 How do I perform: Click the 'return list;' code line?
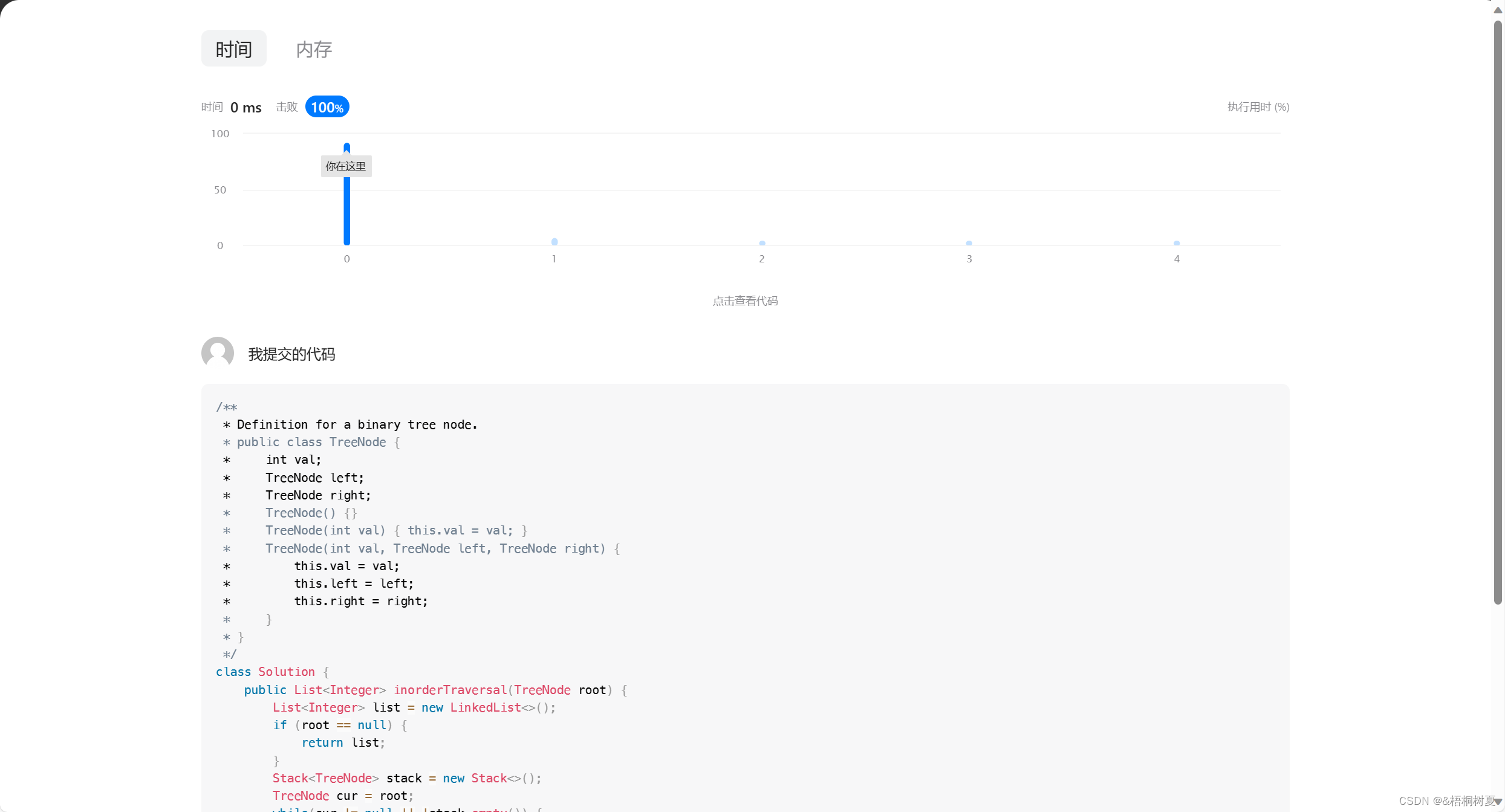tap(343, 742)
